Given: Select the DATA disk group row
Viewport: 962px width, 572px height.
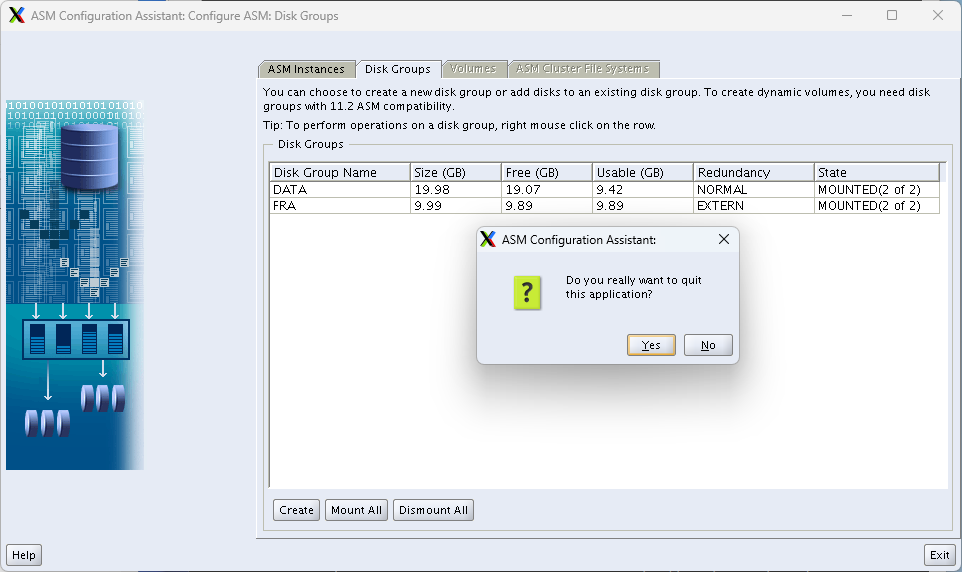Looking at the screenshot, I should coord(604,190).
